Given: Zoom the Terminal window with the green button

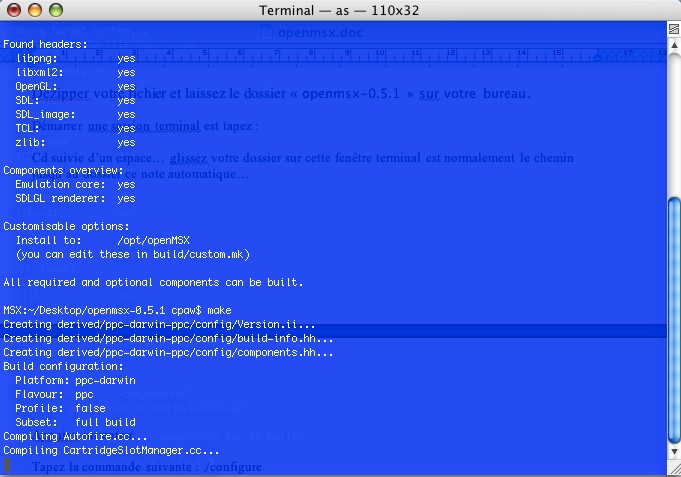Looking at the screenshot, I should pos(56,10).
